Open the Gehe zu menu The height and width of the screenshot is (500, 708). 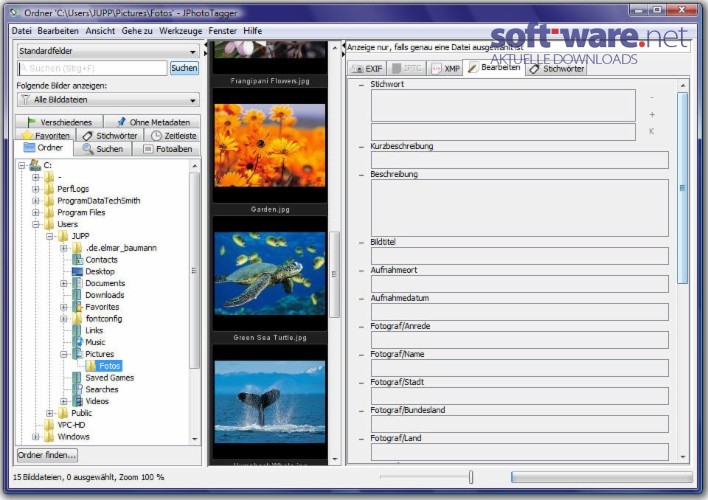pos(137,31)
